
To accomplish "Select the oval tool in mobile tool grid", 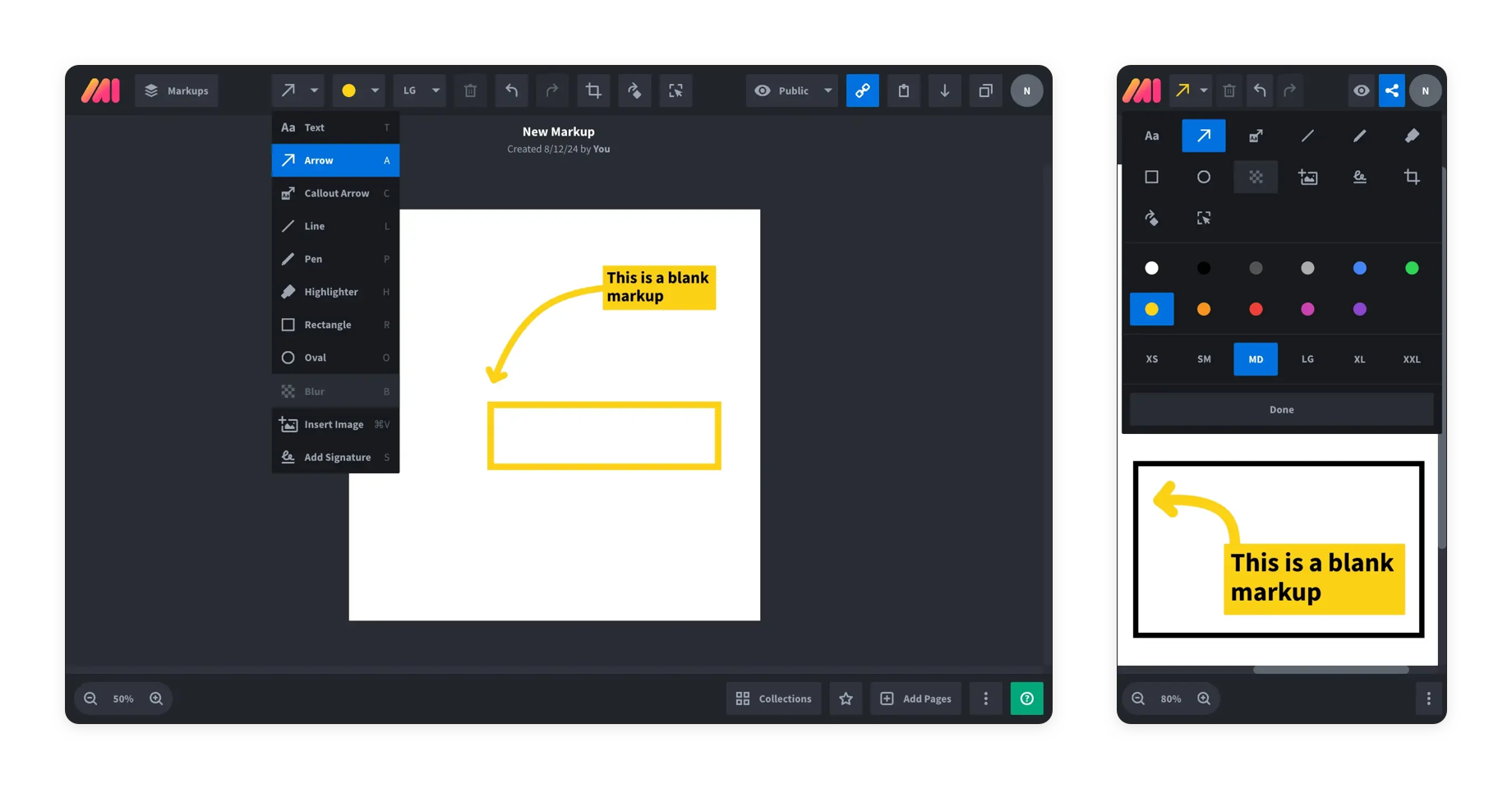I will [x=1203, y=177].
